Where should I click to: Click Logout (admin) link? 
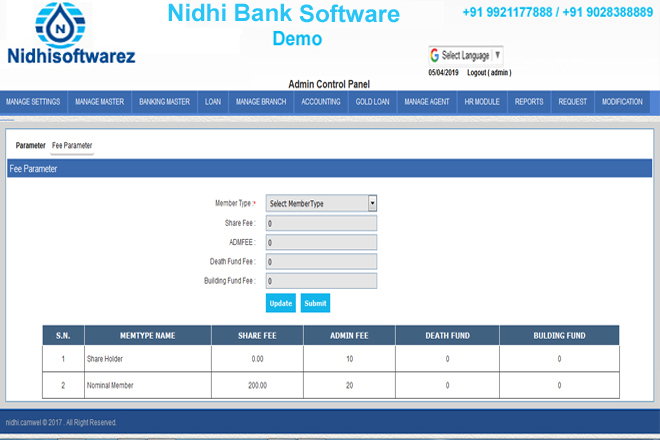coord(489,72)
